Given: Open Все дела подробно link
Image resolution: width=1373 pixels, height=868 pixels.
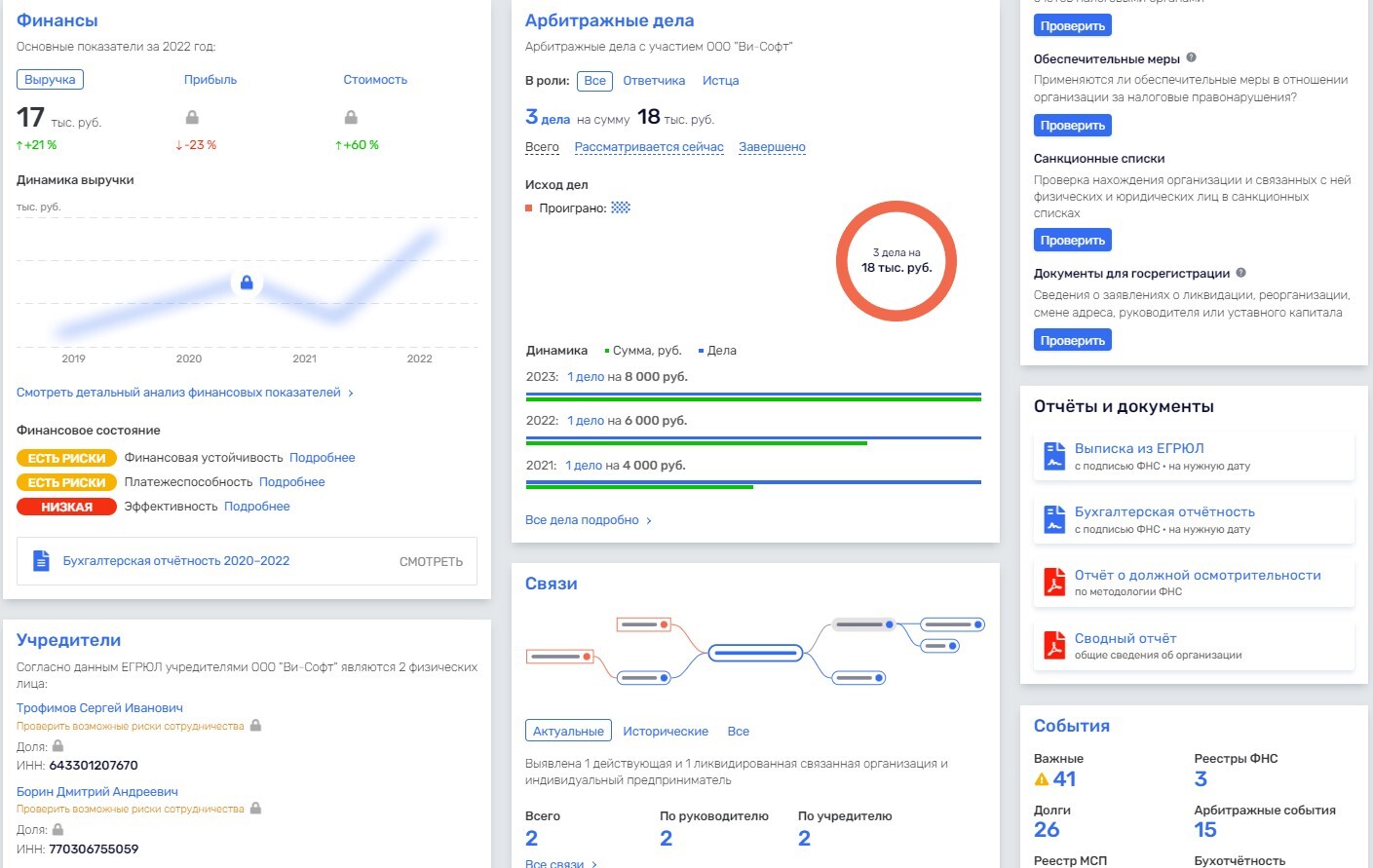Looking at the screenshot, I should (x=589, y=520).
